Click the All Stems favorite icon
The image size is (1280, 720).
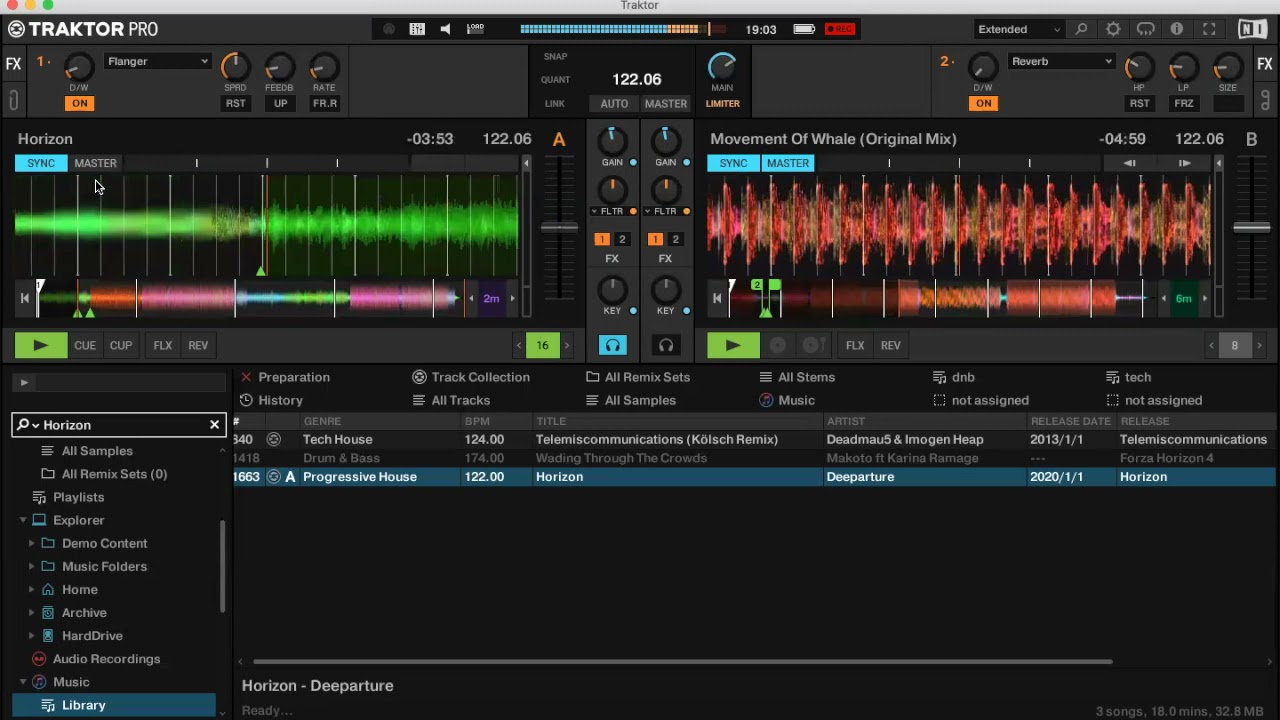(765, 377)
